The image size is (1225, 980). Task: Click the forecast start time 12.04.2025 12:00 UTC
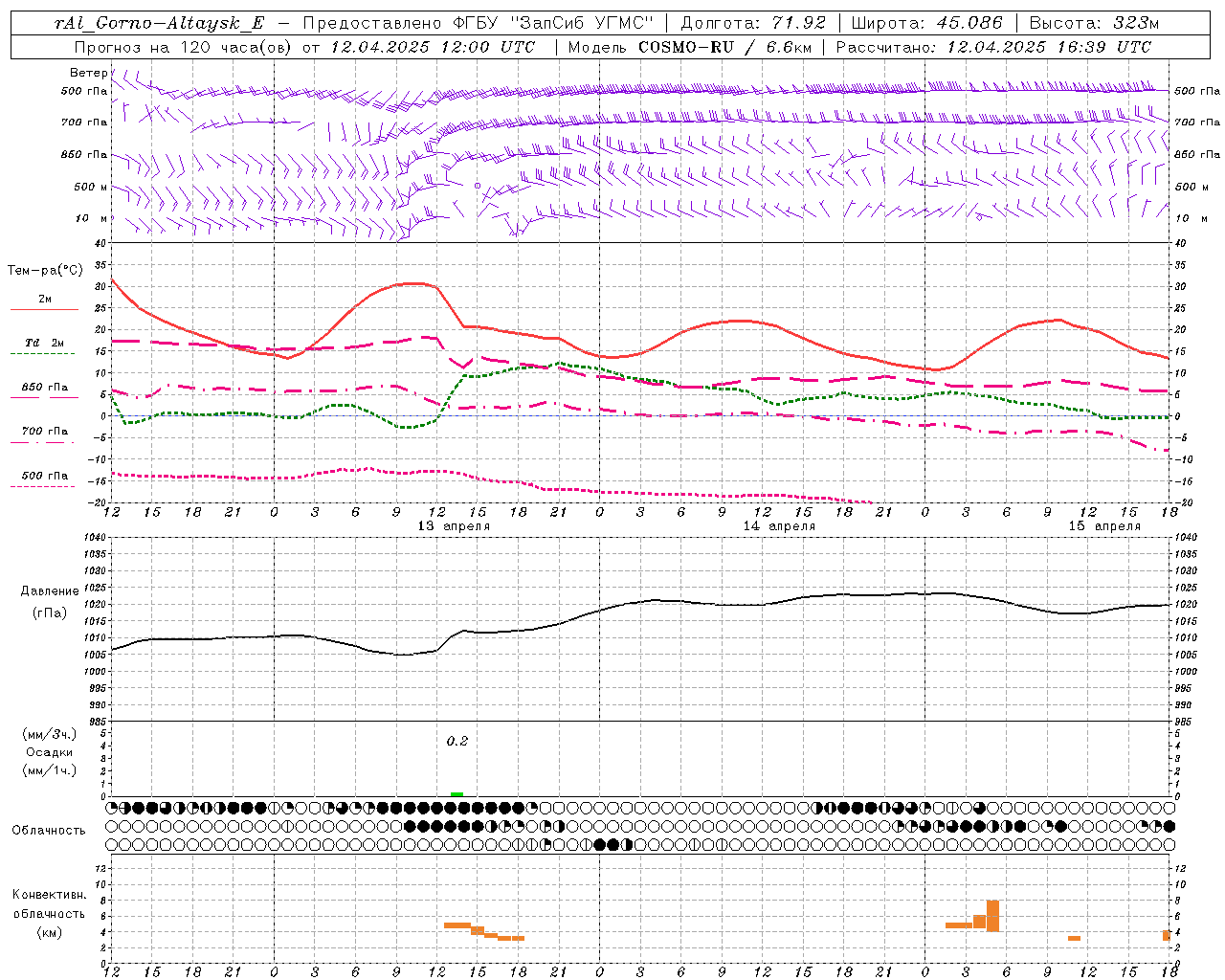[x=433, y=46]
